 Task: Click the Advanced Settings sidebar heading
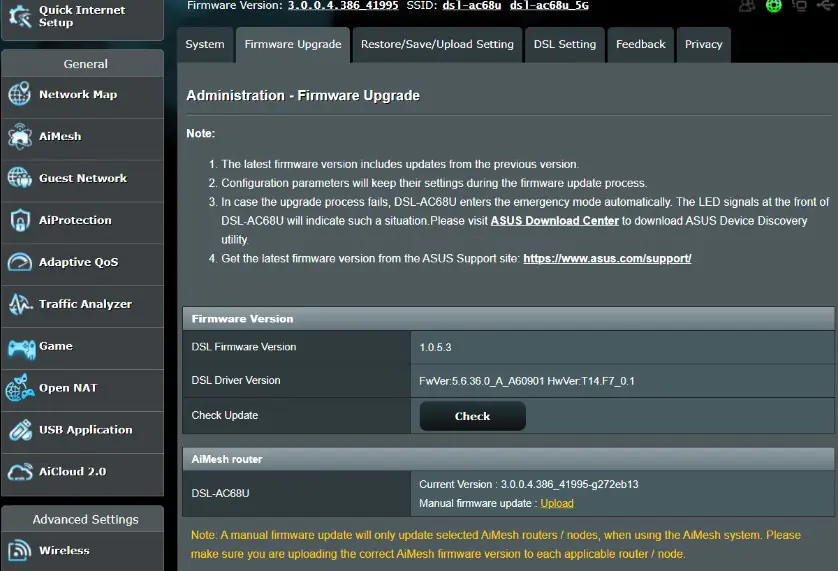[x=86, y=520]
